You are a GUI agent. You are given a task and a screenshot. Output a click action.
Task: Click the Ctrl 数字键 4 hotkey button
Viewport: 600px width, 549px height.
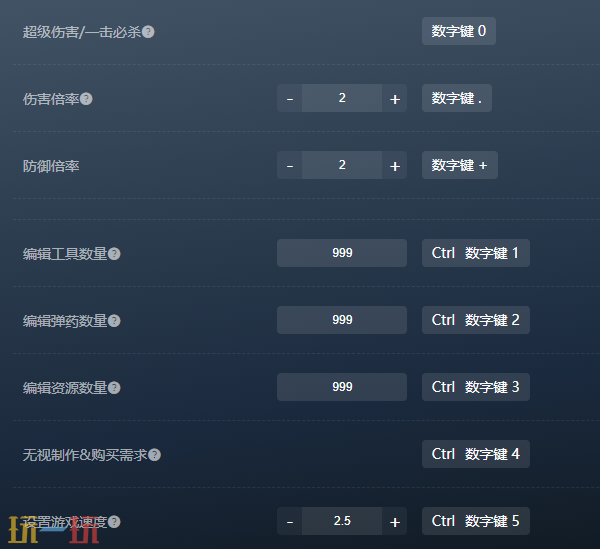(x=476, y=454)
